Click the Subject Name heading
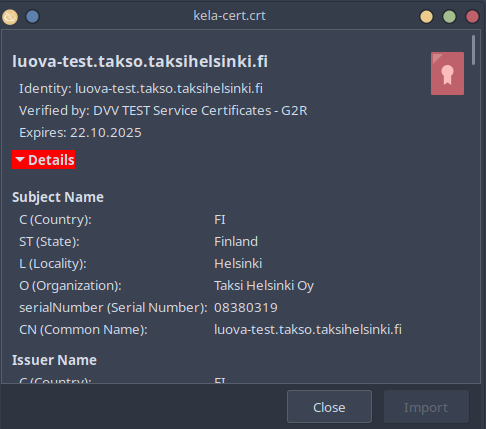Screen dimensions: 486x429 coord(58,197)
